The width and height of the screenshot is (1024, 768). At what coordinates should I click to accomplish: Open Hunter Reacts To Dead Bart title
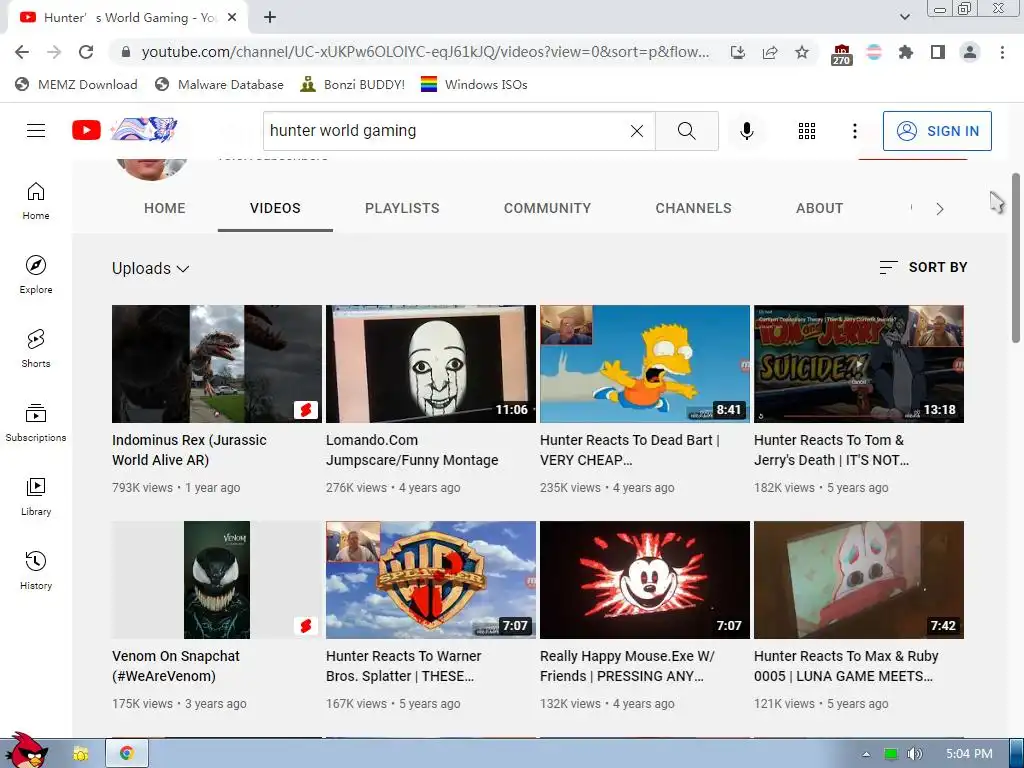[630, 450]
